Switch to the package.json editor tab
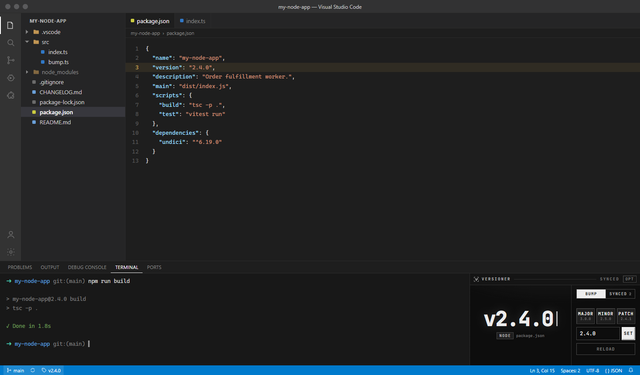 [150, 21]
